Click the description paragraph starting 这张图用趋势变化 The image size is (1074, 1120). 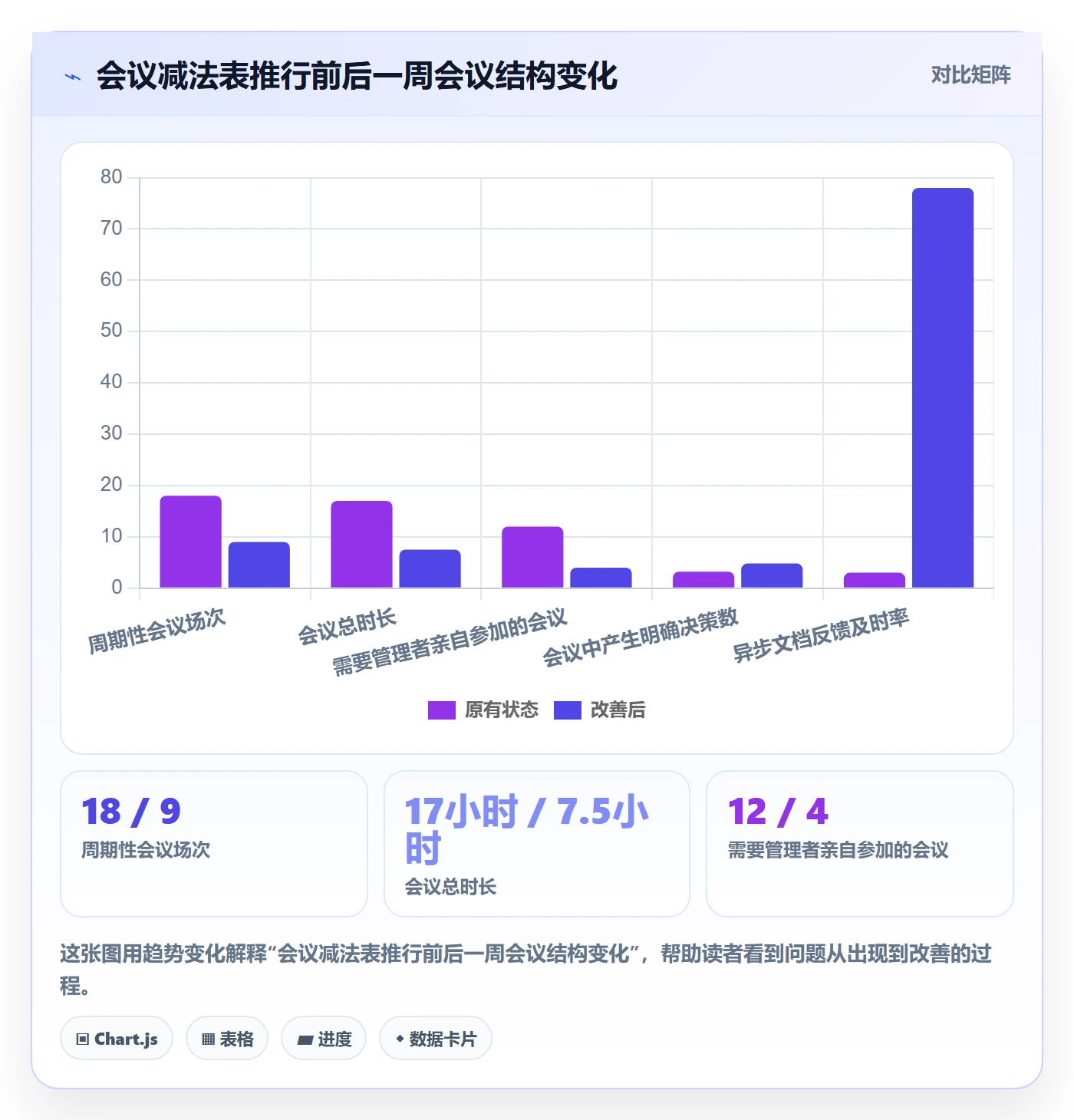526,970
